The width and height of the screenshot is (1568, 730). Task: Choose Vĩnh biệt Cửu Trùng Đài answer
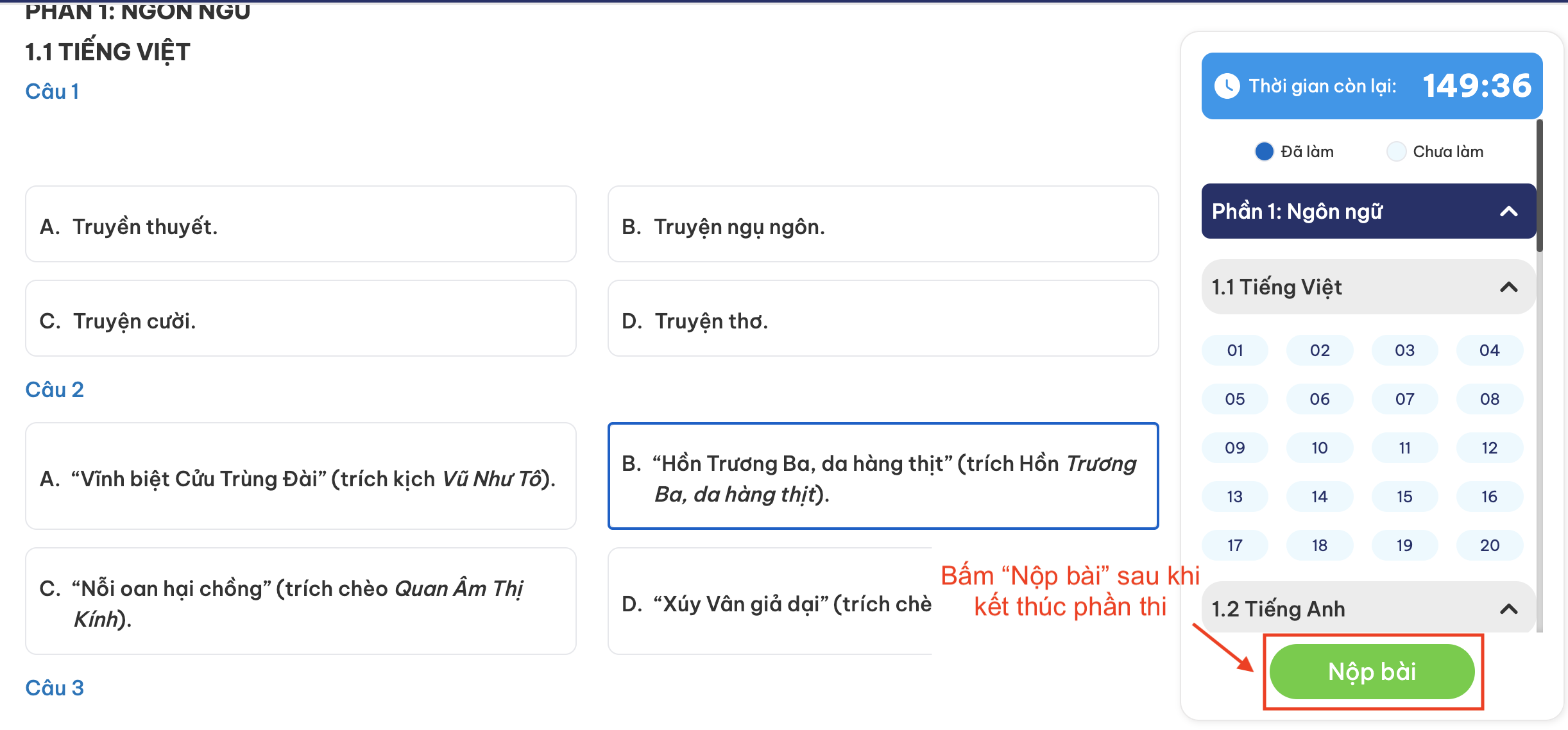click(x=300, y=477)
